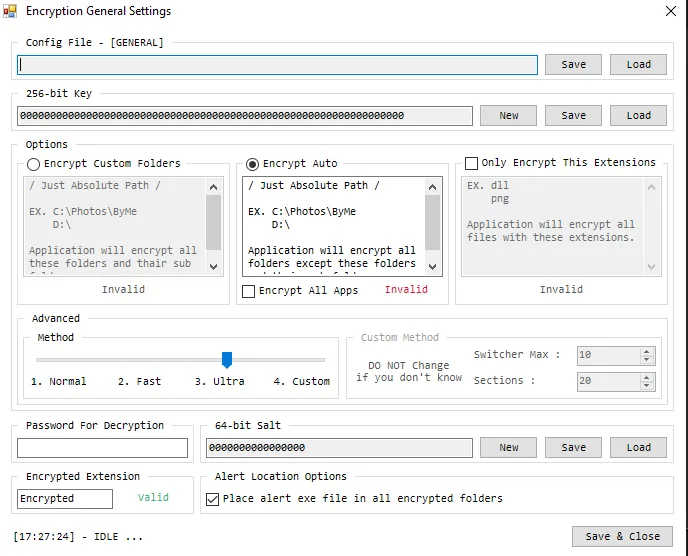Increase the Switcher Max value

click(x=646, y=352)
